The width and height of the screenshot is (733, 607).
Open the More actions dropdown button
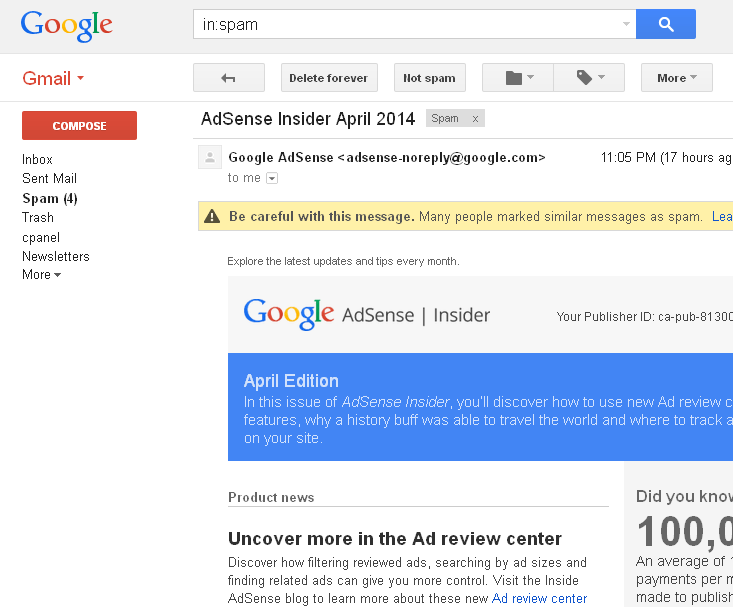tap(676, 78)
